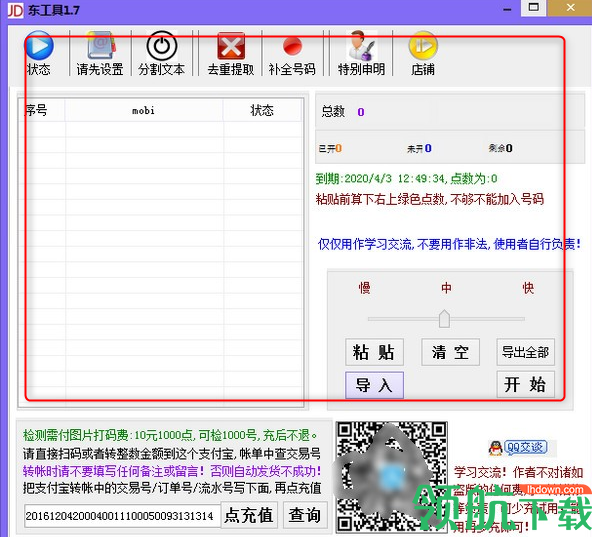This screenshot has width=592, height=537.
Task: Click the 剩余 counter value
Action: pos(509,148)
